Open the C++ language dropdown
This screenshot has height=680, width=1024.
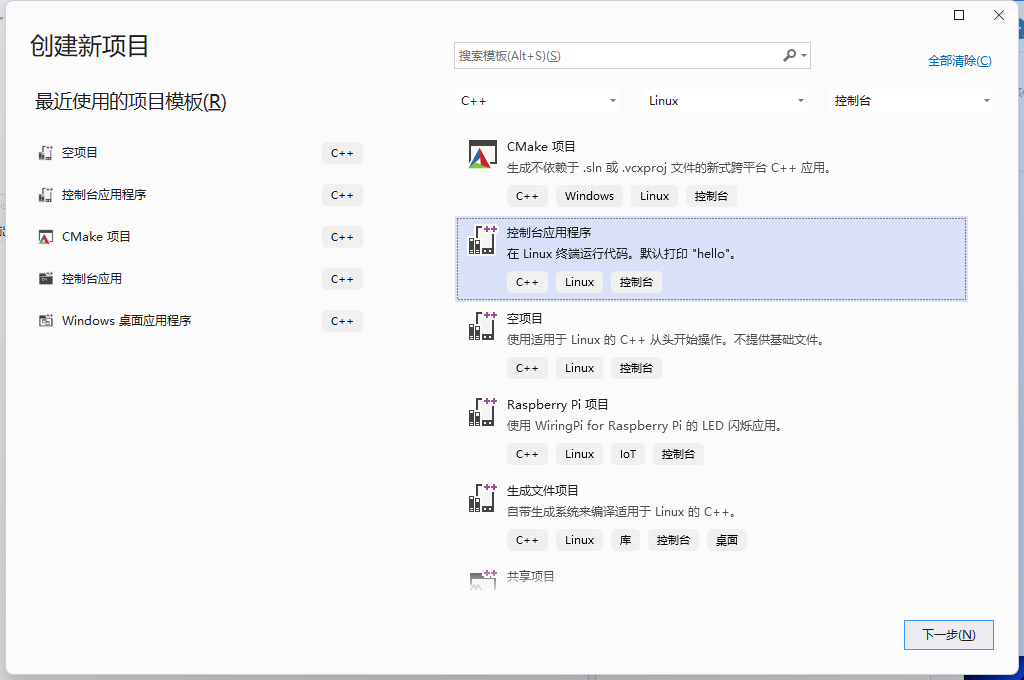tap(537, 100)
